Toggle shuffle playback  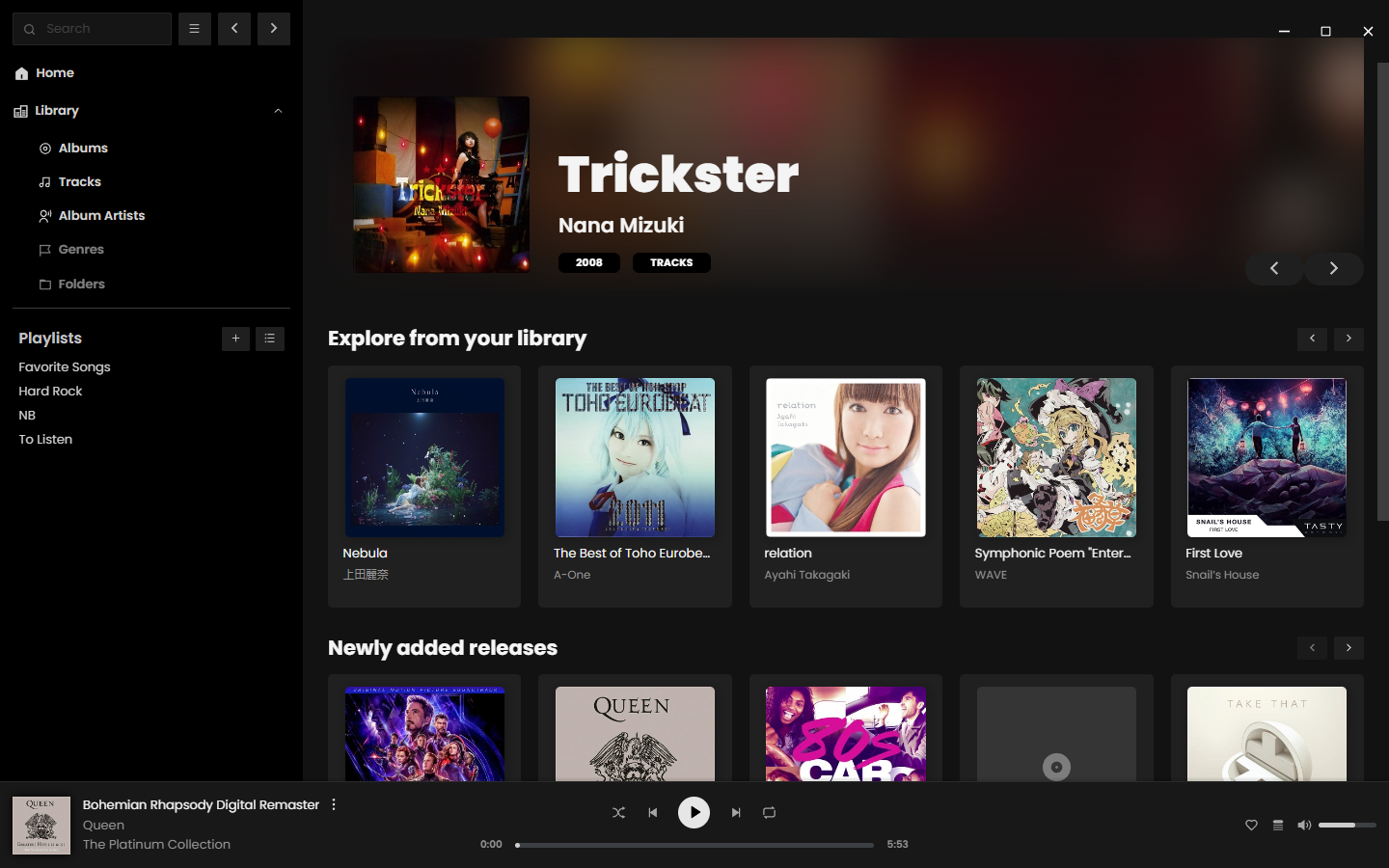(x=618, y=813)
